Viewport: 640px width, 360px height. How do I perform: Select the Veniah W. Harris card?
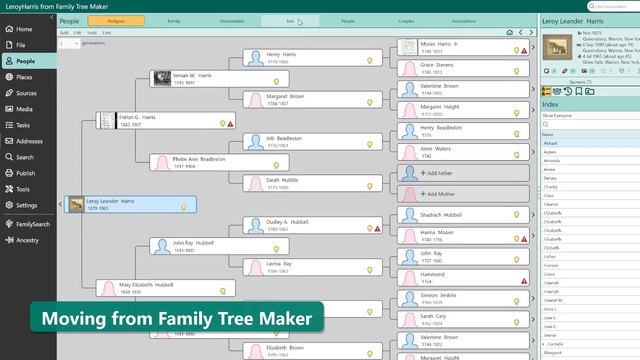click(220, 79)
